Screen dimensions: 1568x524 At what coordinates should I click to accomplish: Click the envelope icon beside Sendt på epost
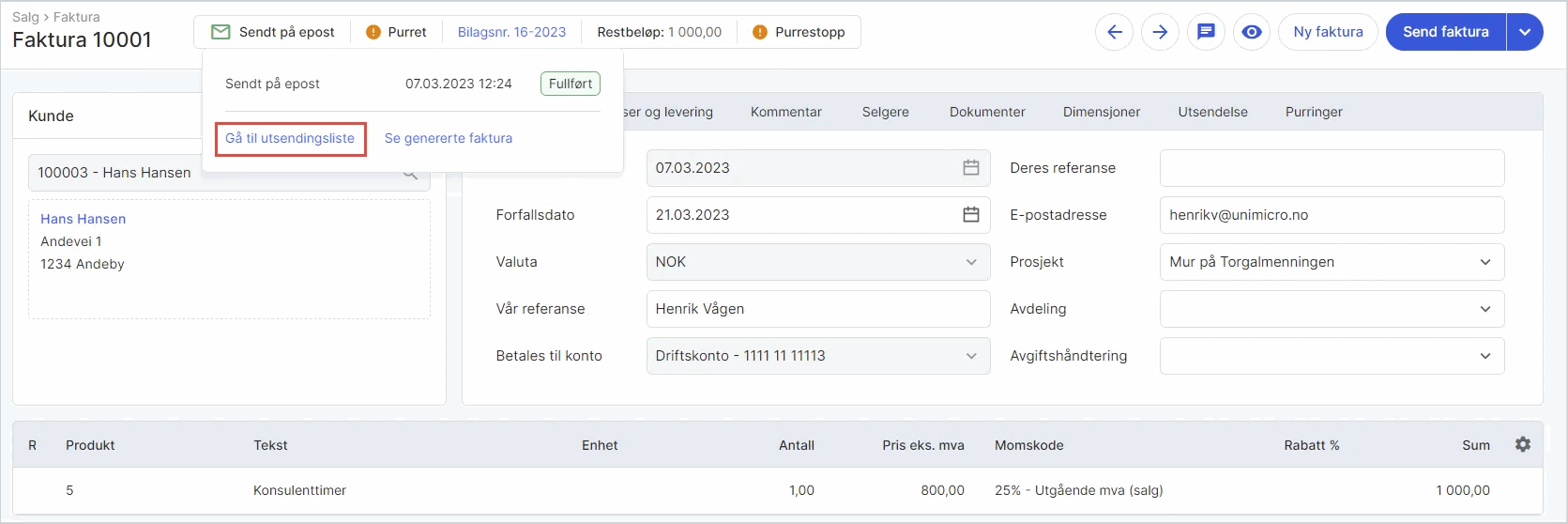click(221, 32)
